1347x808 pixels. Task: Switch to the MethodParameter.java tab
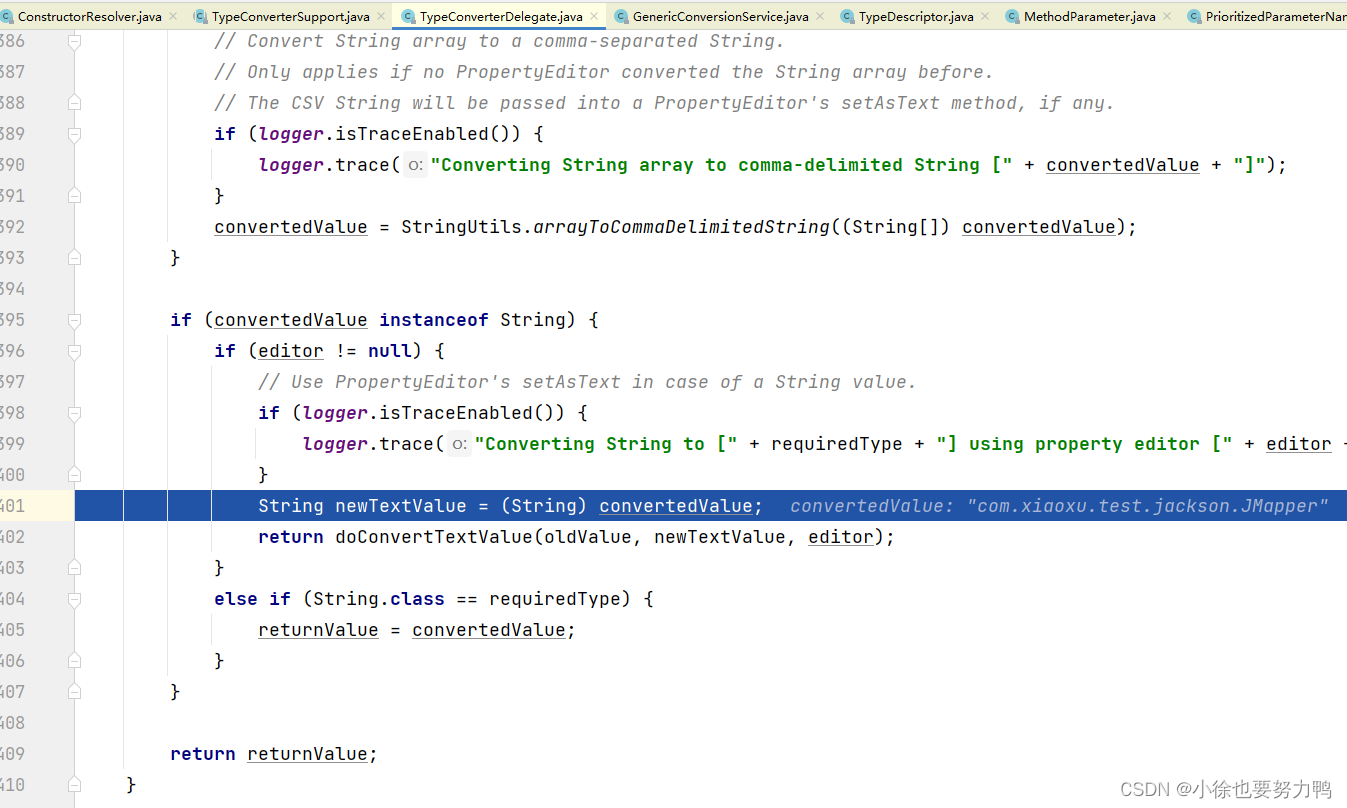1090,17
